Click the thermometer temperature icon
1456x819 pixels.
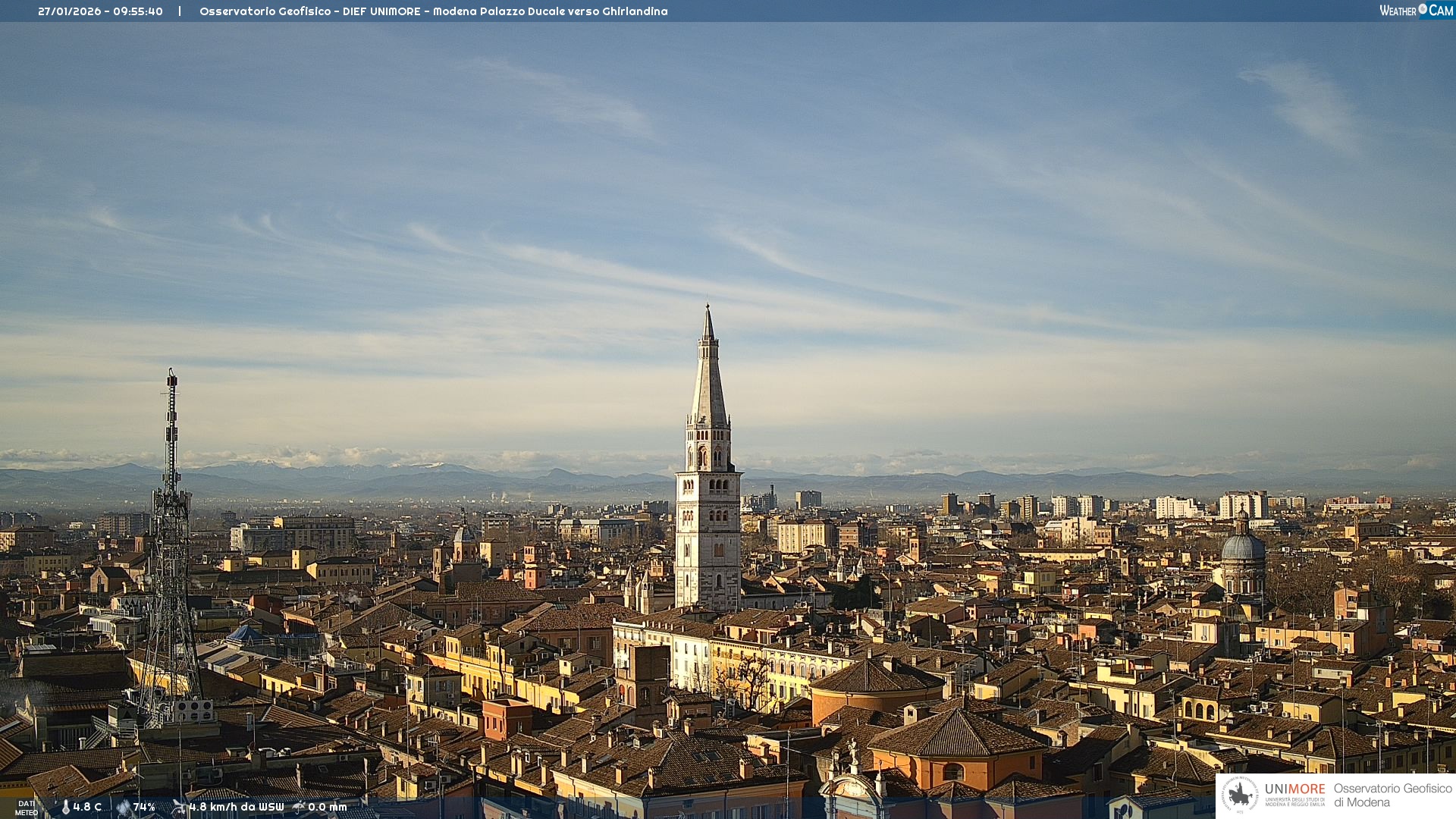[x=65, y=807]
